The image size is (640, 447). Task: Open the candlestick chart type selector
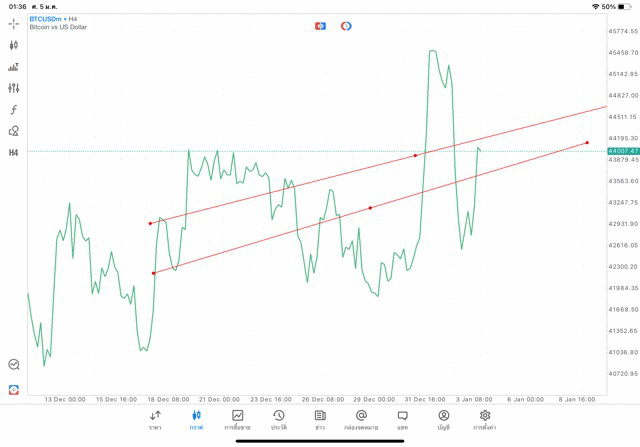14,45
